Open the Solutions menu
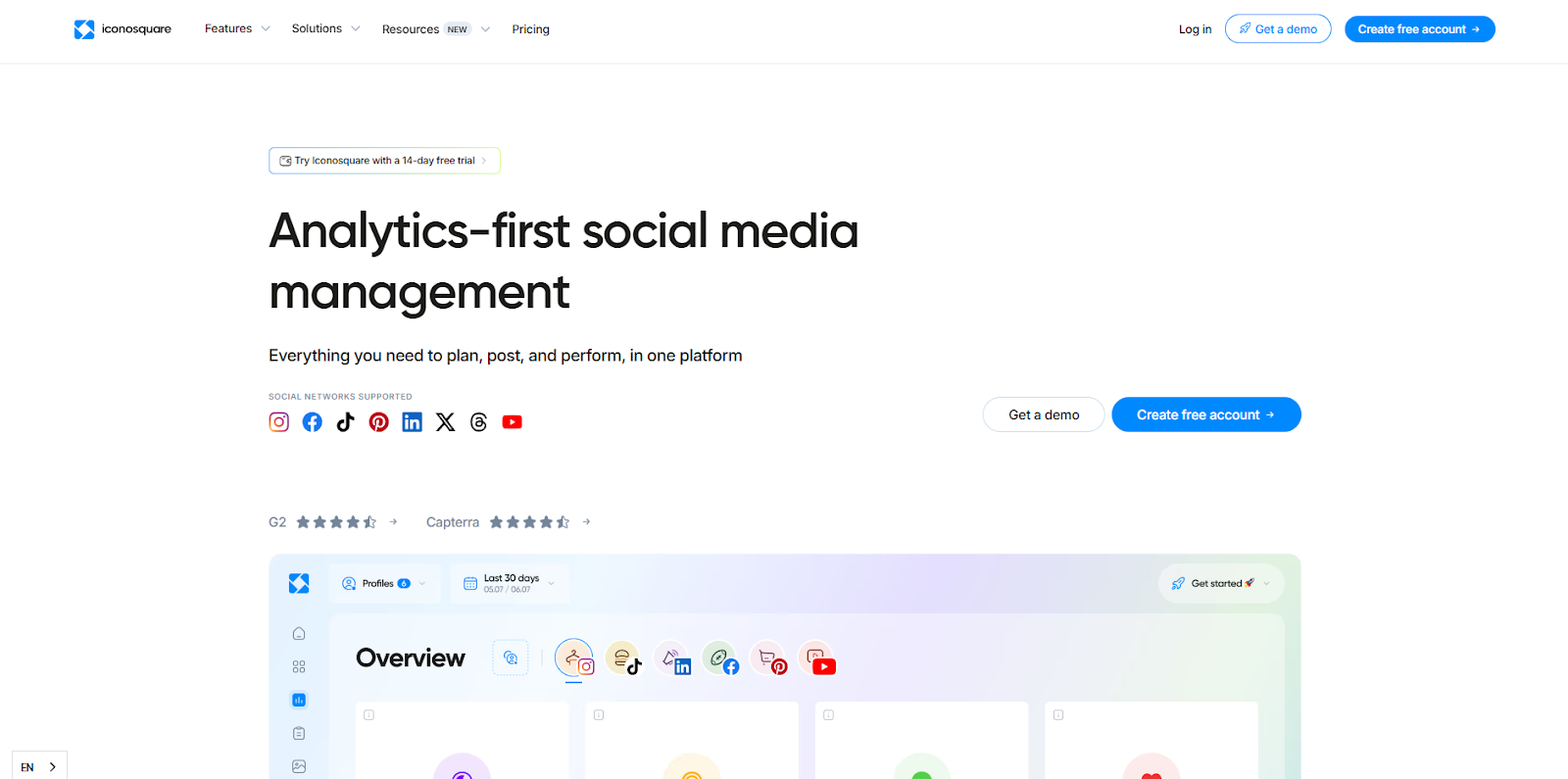The image size is (1568, 779). [x=317, y=28]
